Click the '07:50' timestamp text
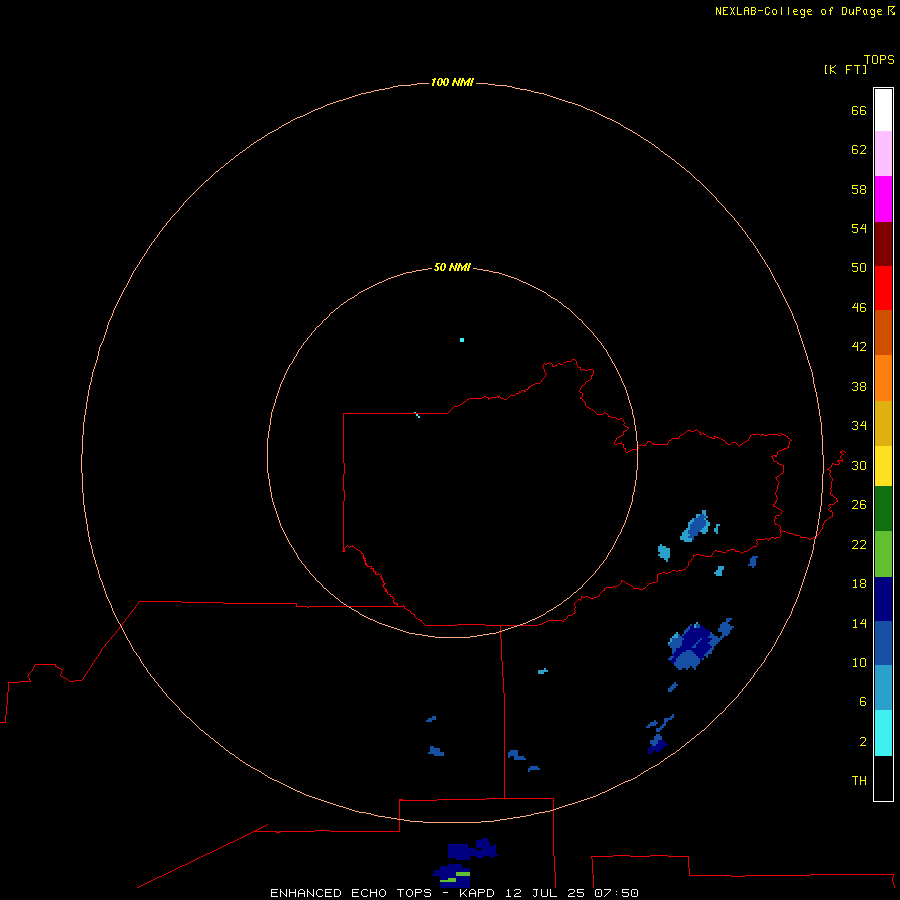 616,893
